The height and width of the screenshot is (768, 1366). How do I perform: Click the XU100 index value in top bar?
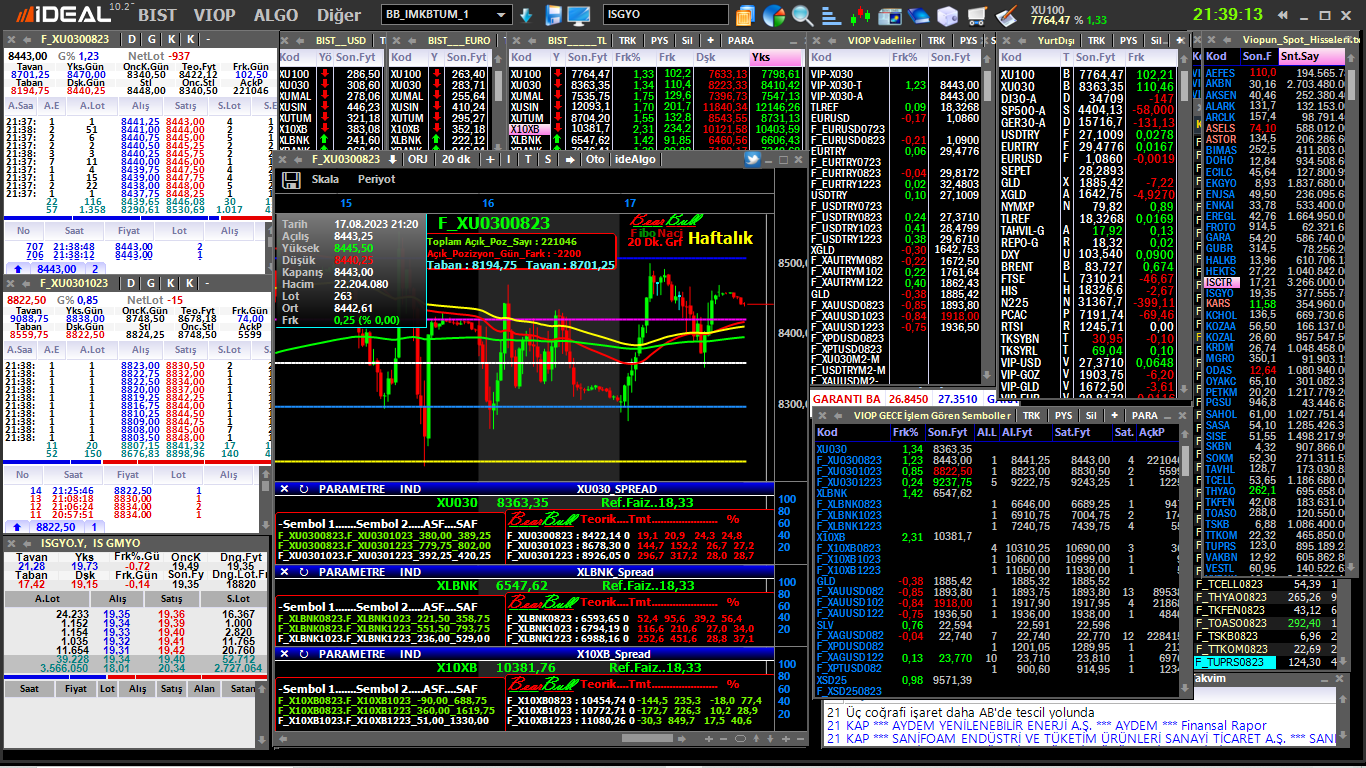point(1052,21)
